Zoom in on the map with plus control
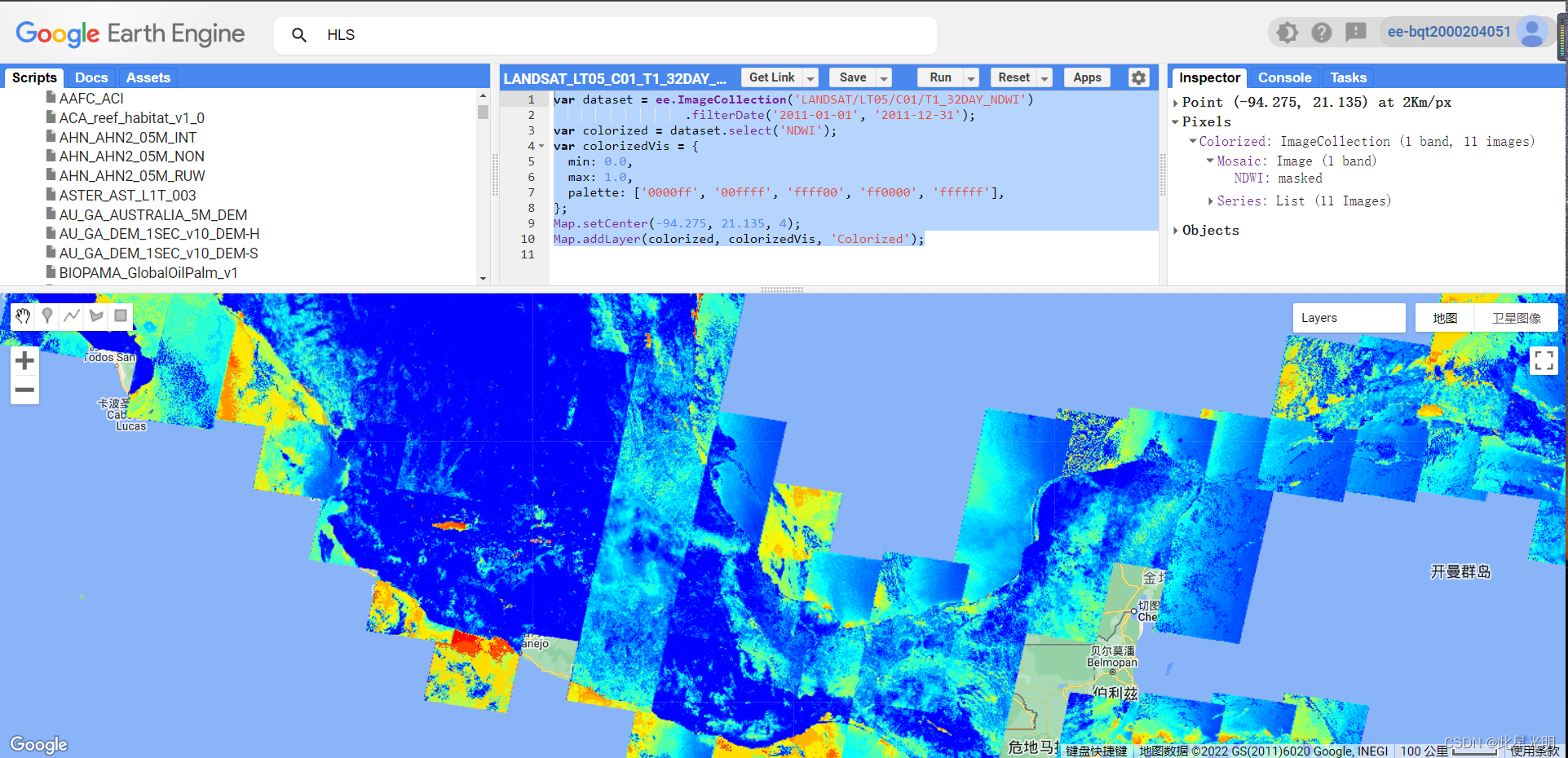 tap(24, 360)
